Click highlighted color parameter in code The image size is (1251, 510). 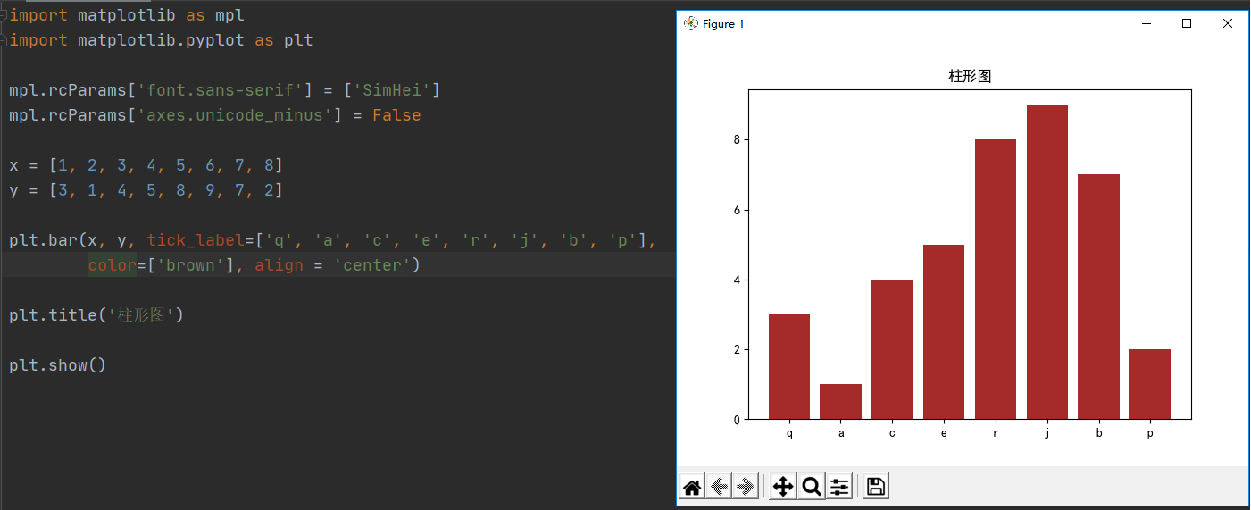(x=112, y=265)
